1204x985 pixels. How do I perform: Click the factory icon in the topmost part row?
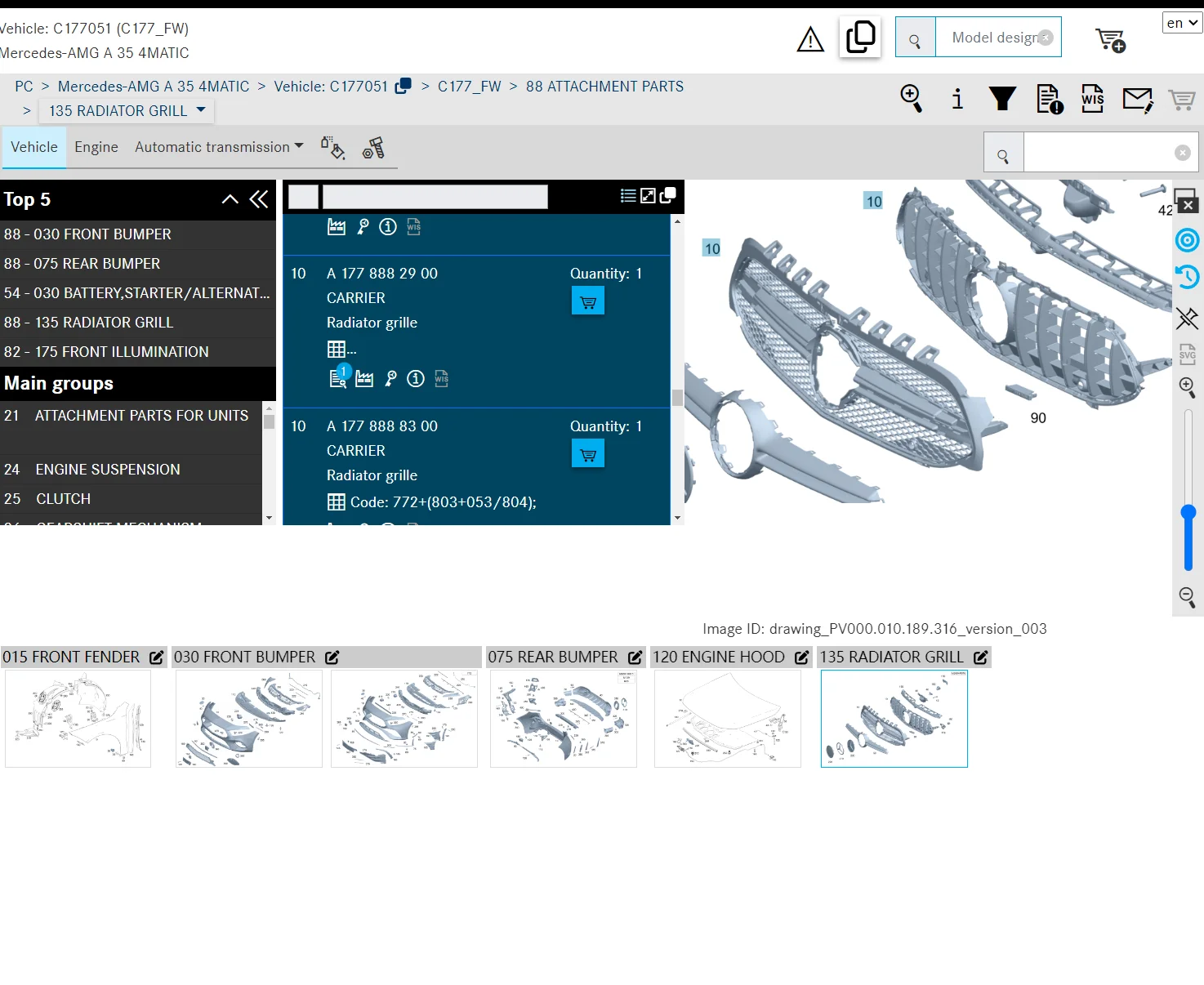[337, 227]
